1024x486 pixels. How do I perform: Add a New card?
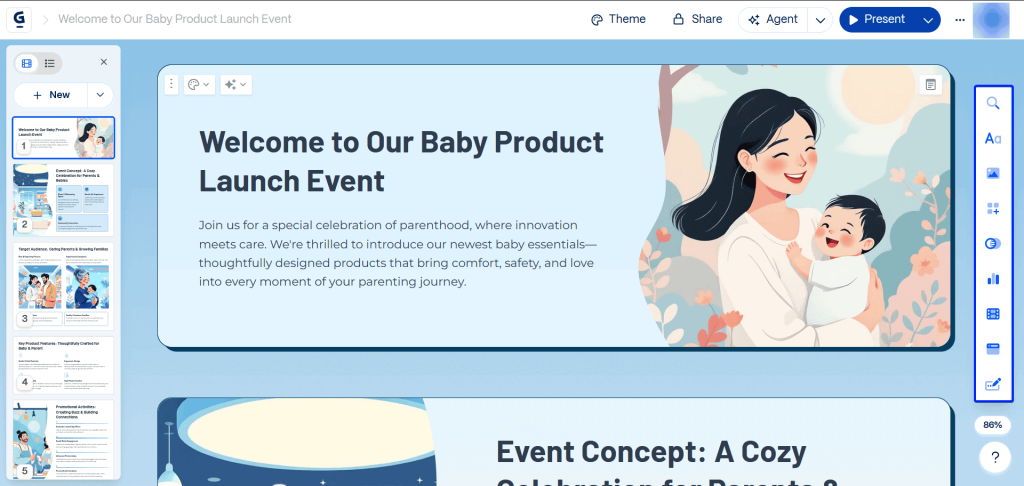(51, 95)
